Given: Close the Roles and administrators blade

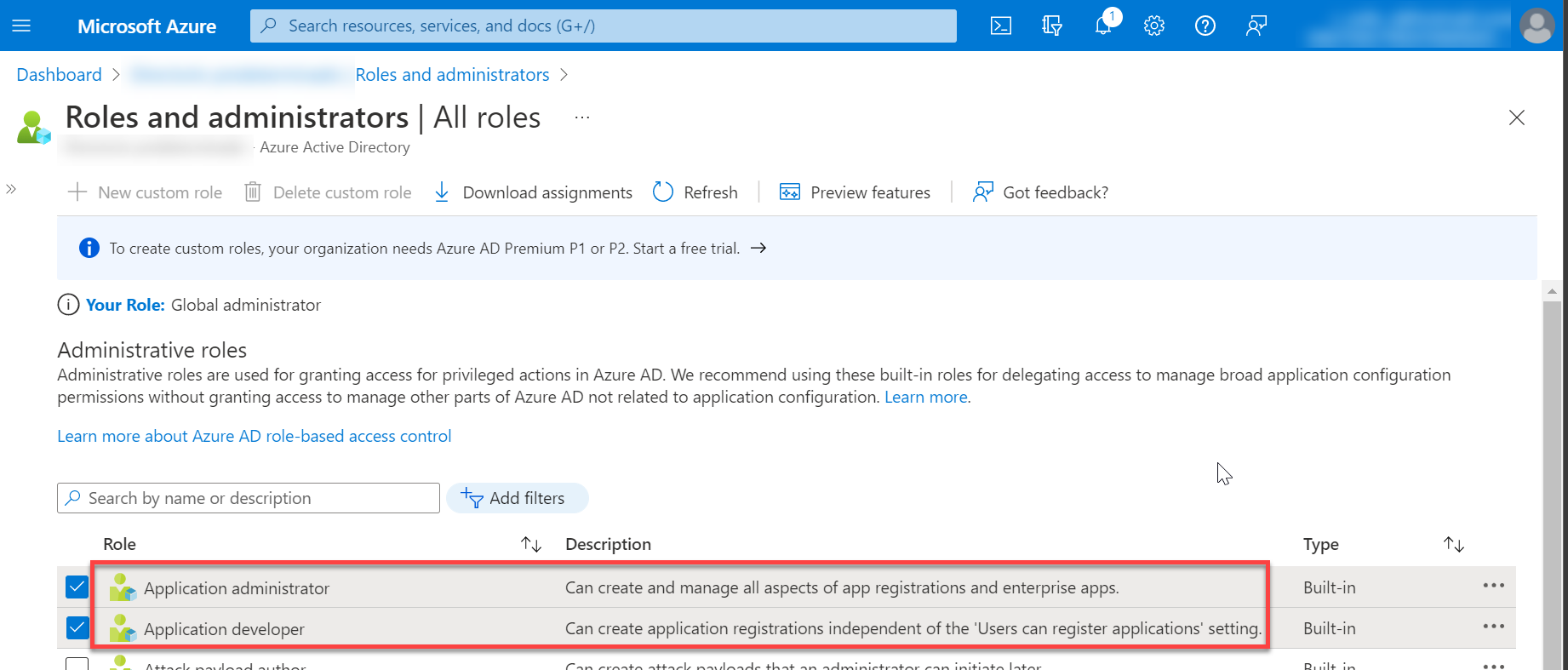Looking at the screenshot, I should click(1517, 117).
